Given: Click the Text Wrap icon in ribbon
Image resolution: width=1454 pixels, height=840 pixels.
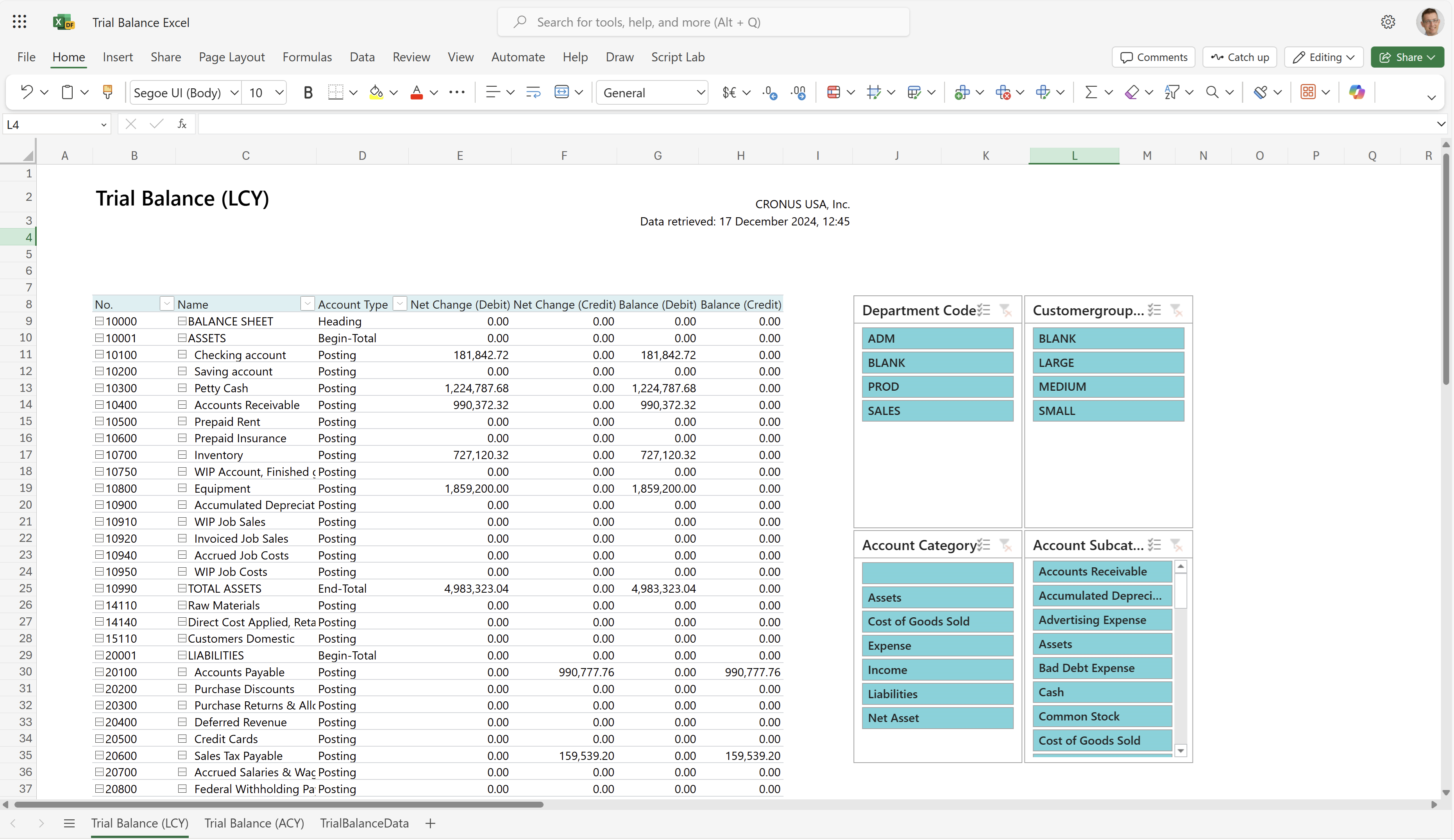Looking at the screenshot, I should coord(533,91).
